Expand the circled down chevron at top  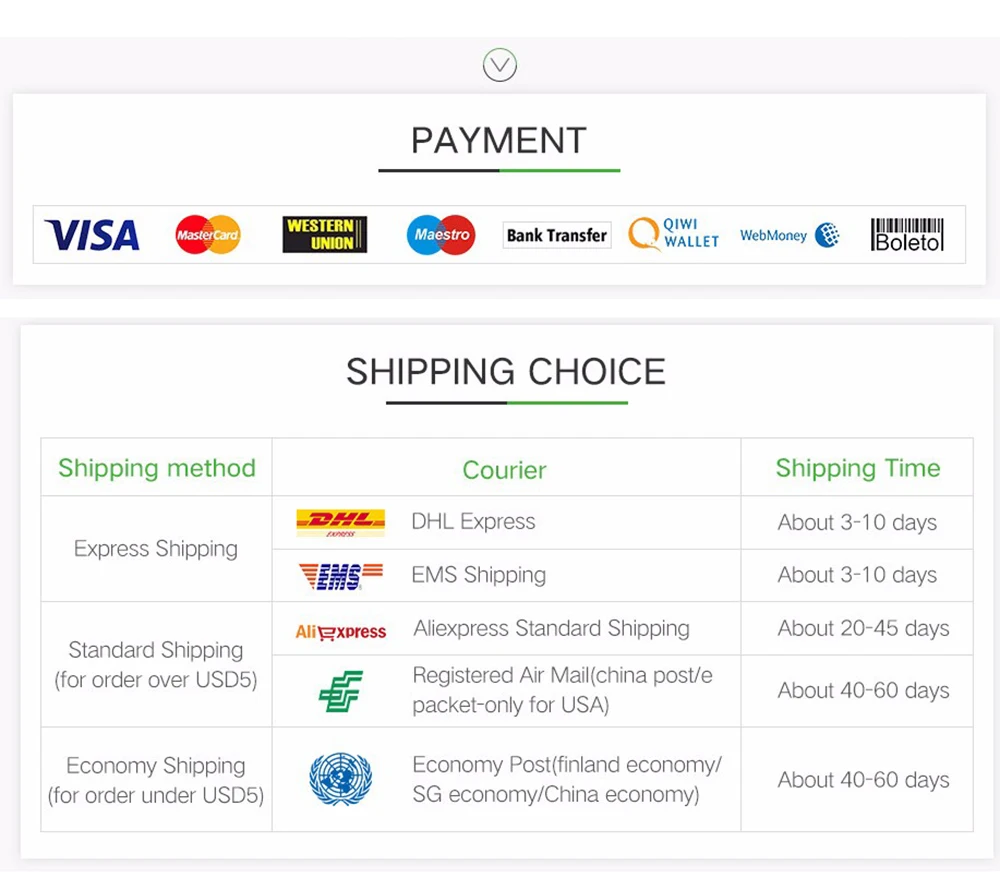(x=499, y=65)
